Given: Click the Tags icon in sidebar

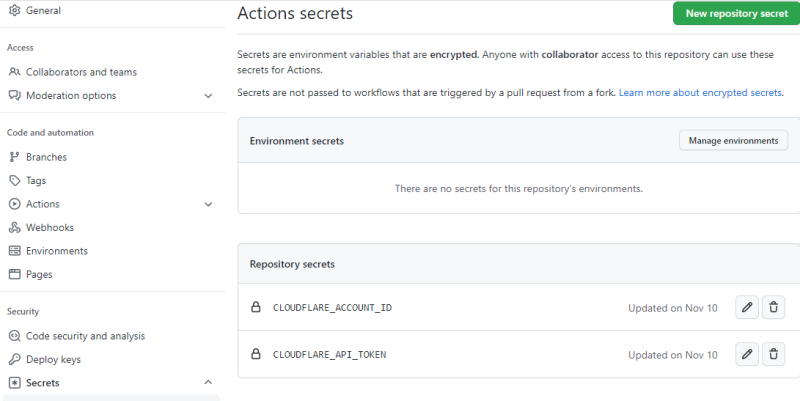Looking at the screenshot, I should click(x=15, y=180).
